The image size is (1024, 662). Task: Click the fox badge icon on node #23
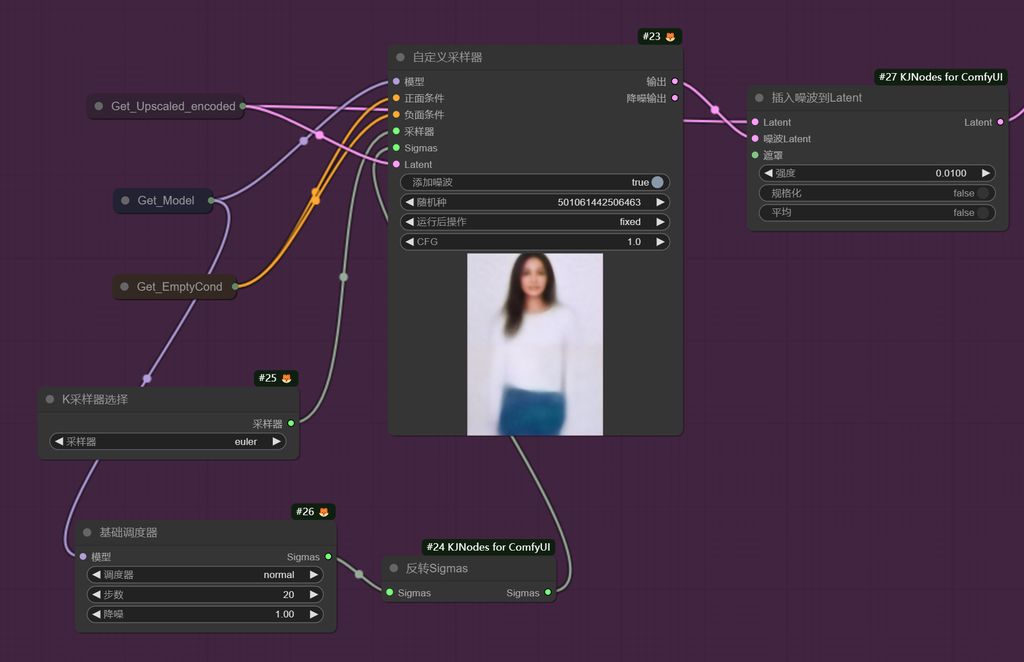pos(670,37)
